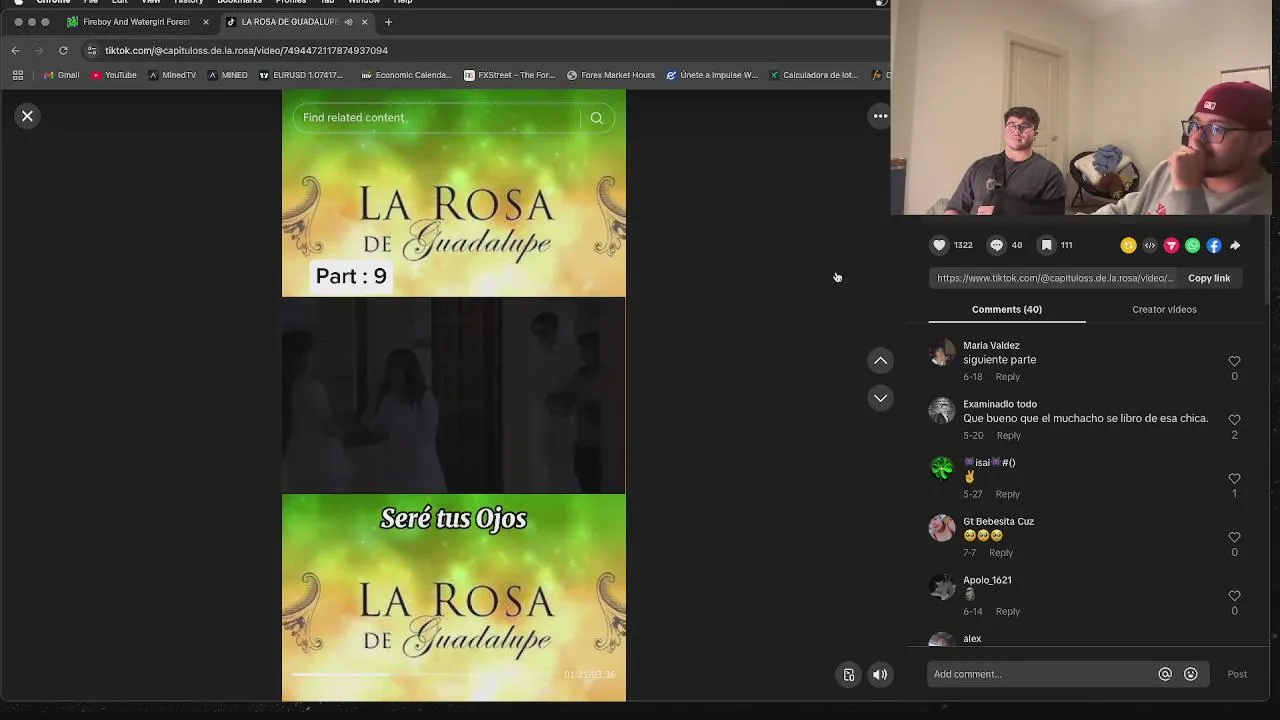
Task: Switch to Fireboy And Watergirl tab
Action: click(136, 22)
